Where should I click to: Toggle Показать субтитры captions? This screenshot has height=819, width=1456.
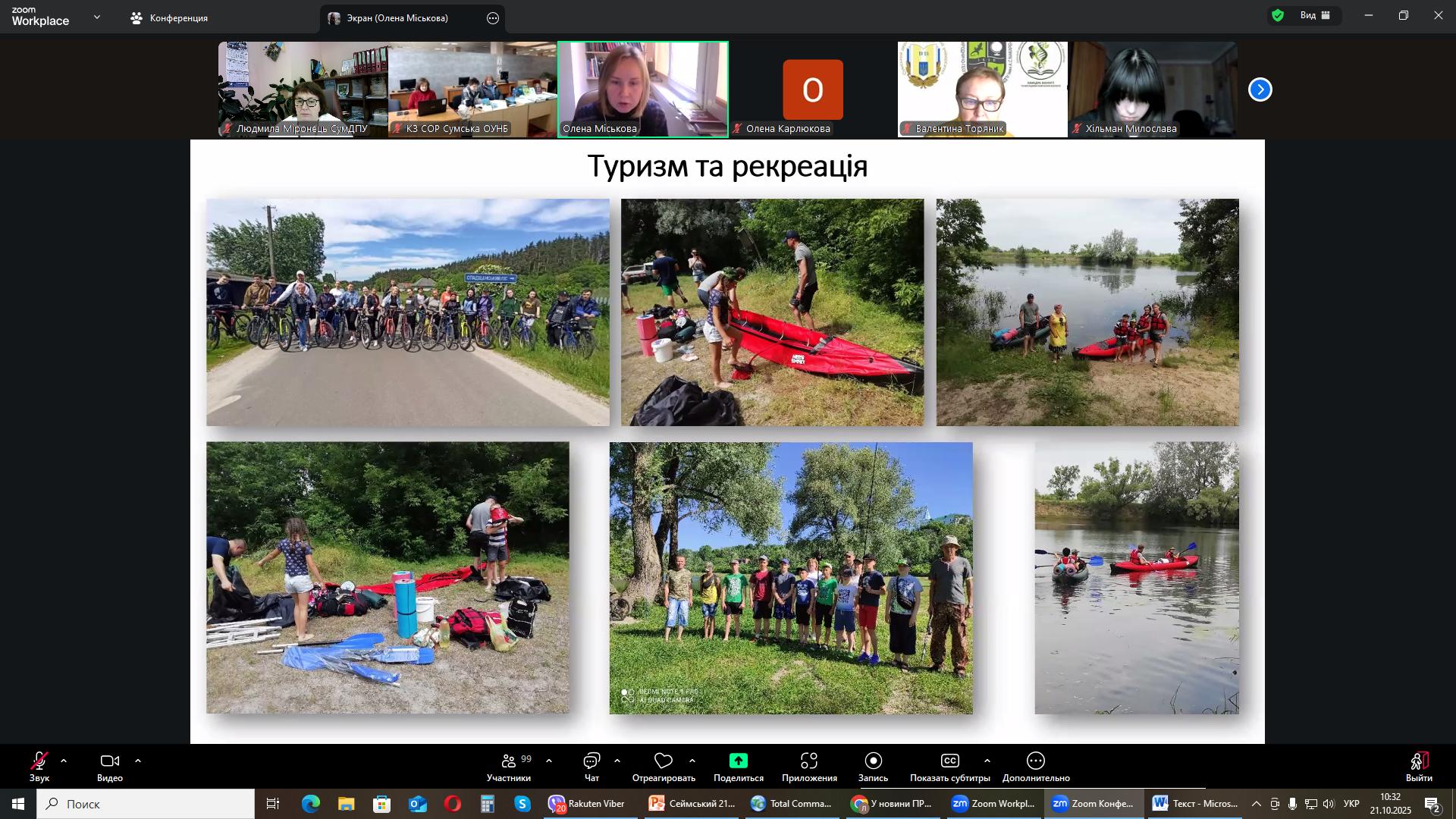coord(949,761)
